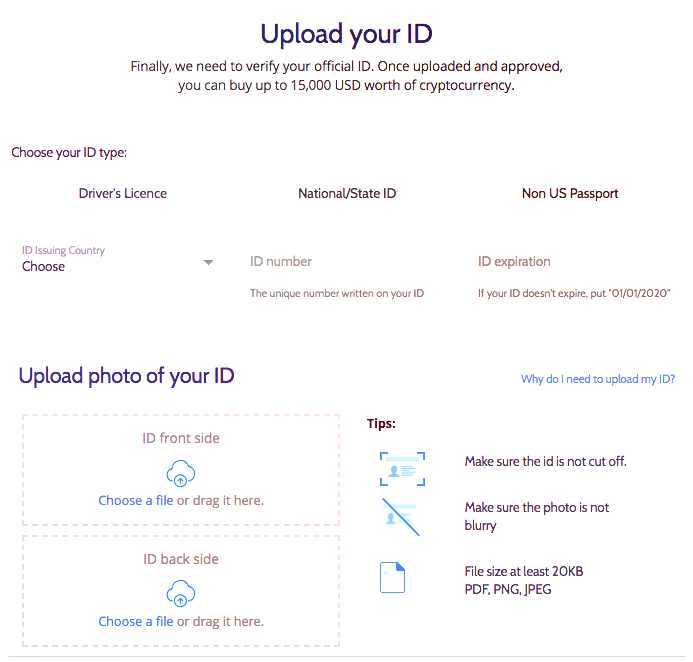Viewport: 693px width, 662px height.
Task: Click the cloud upload icon for ID back side
Action: (x=181, y=593)
